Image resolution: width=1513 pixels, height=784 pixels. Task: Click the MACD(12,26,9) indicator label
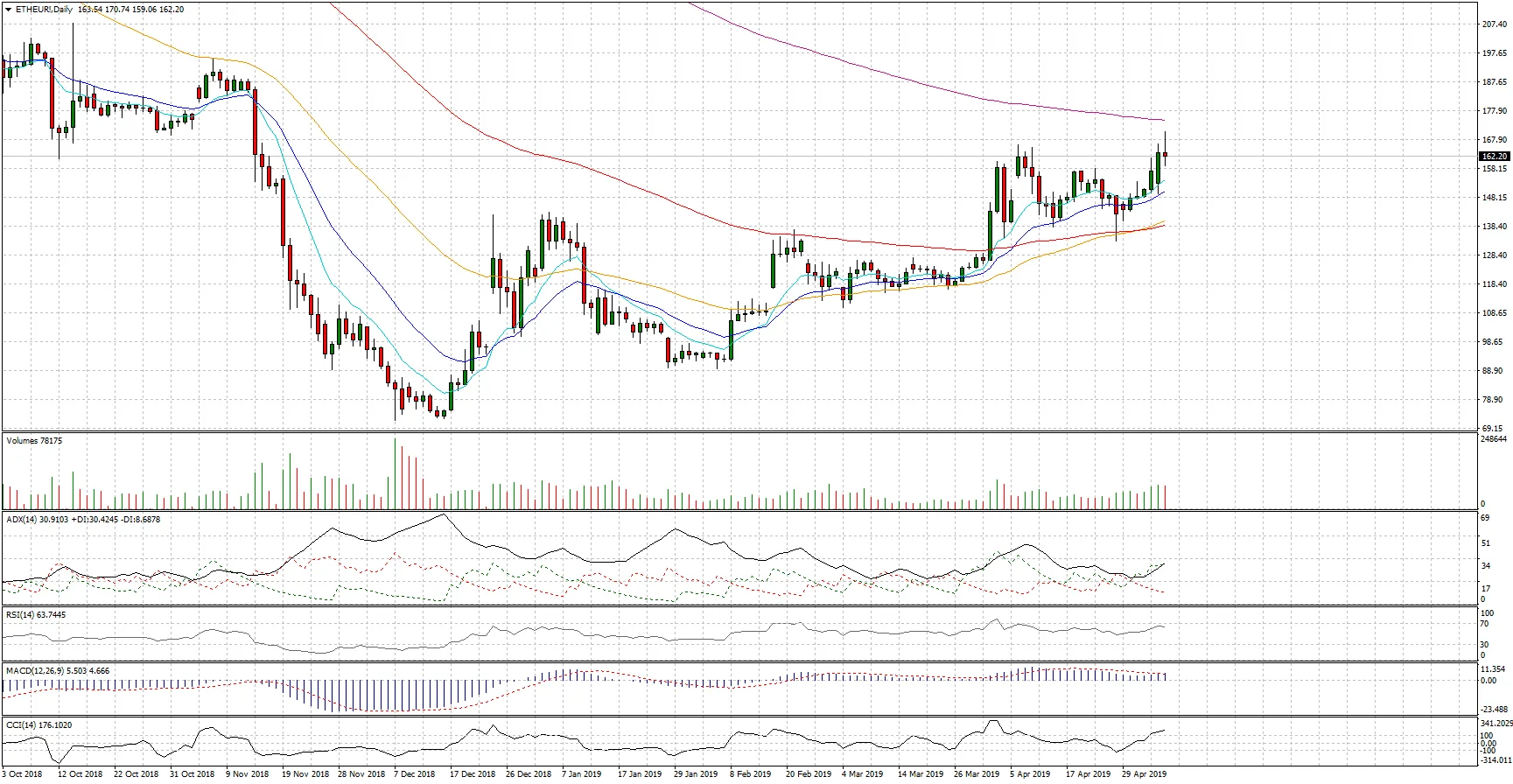[32, 671]
